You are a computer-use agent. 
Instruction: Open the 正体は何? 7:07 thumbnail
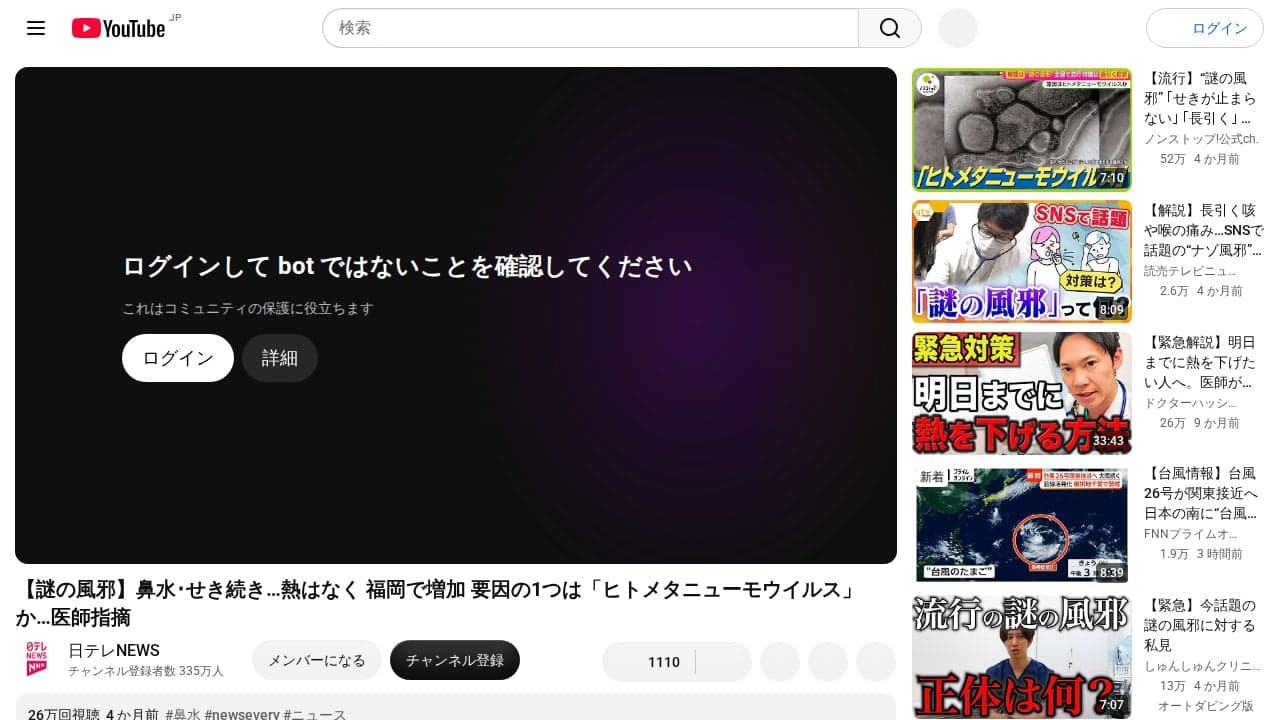click(1022, 657)
